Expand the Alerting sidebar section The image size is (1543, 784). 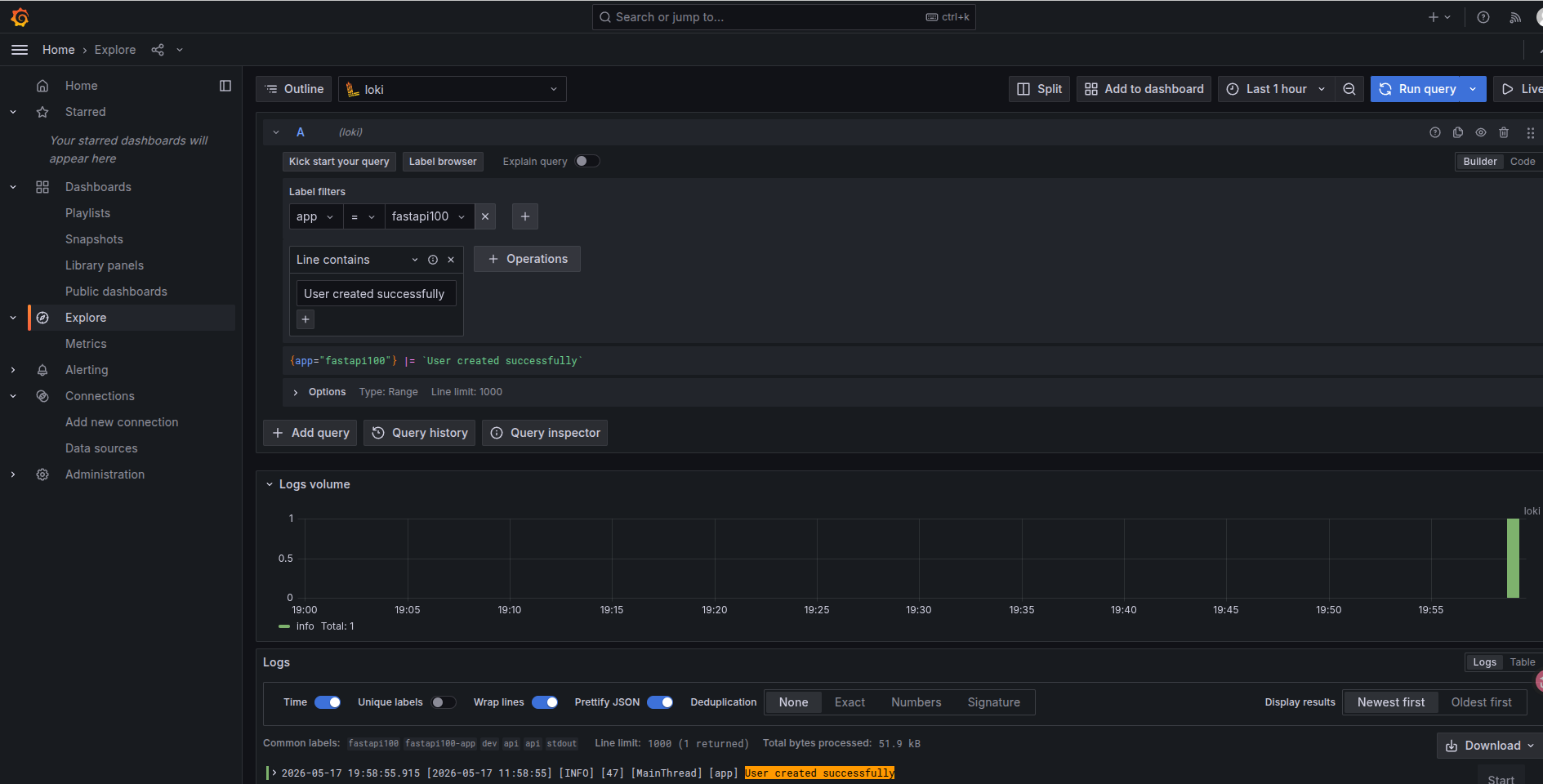click(13, 370)
